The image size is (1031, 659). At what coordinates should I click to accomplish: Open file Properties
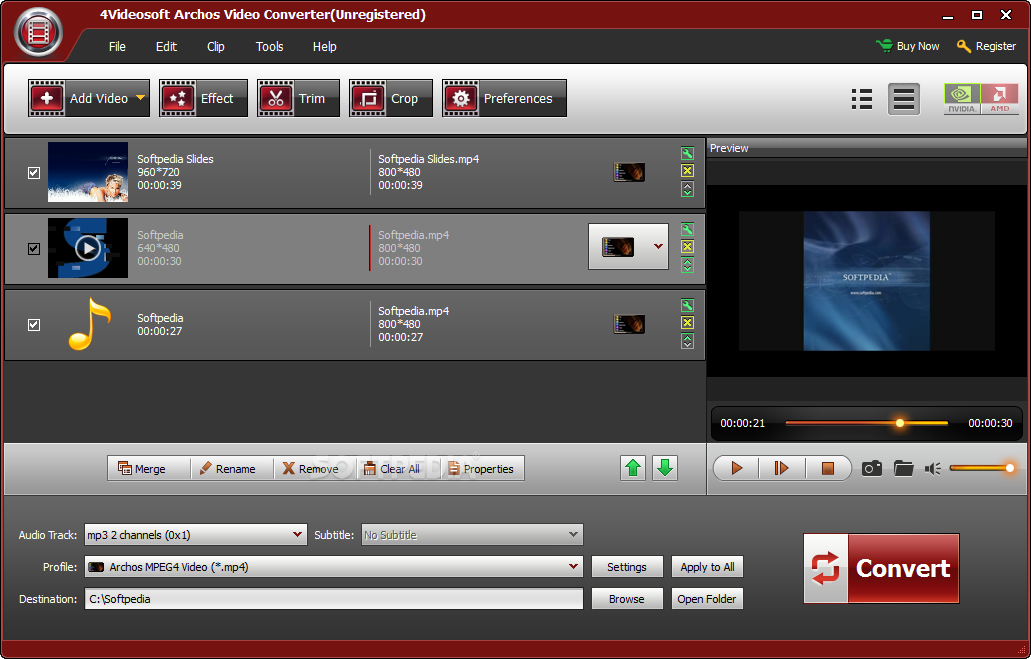coord(482,468)
